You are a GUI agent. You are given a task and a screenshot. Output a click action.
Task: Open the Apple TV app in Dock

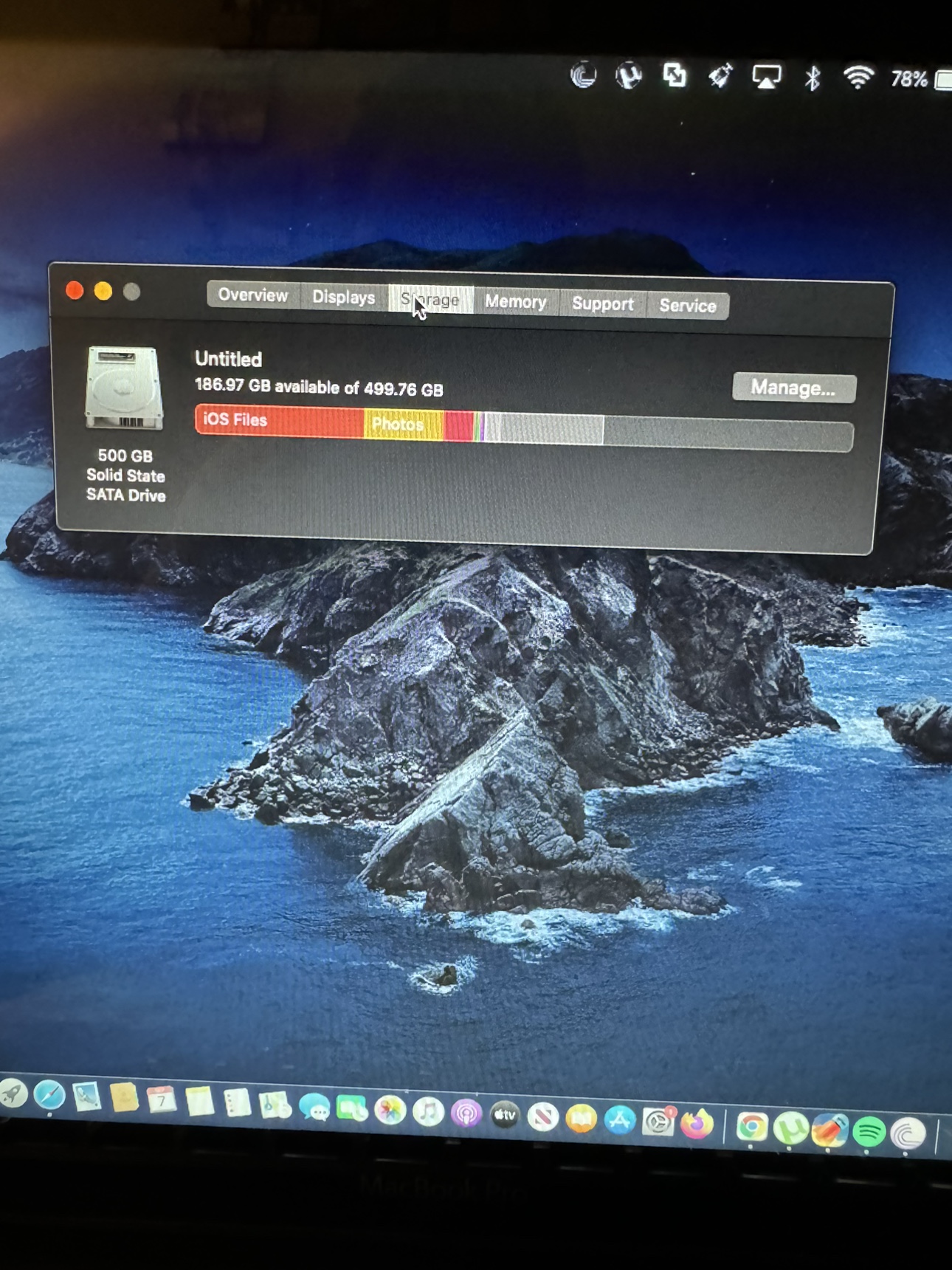(505, 1115)
